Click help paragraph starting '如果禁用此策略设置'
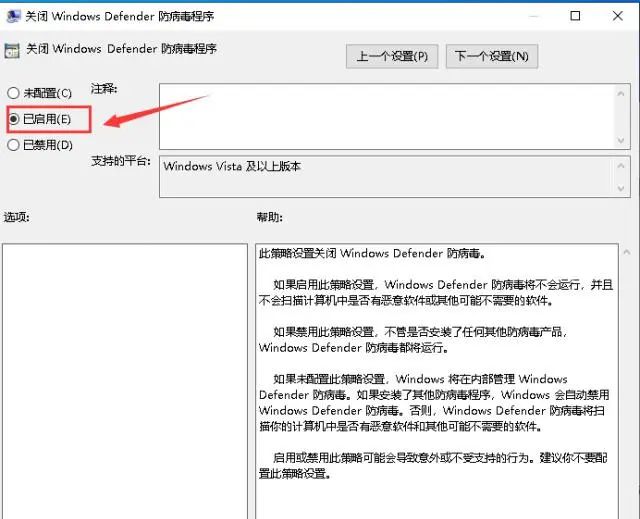The height and width of the screenshot is (519, 640). (413, 339)
